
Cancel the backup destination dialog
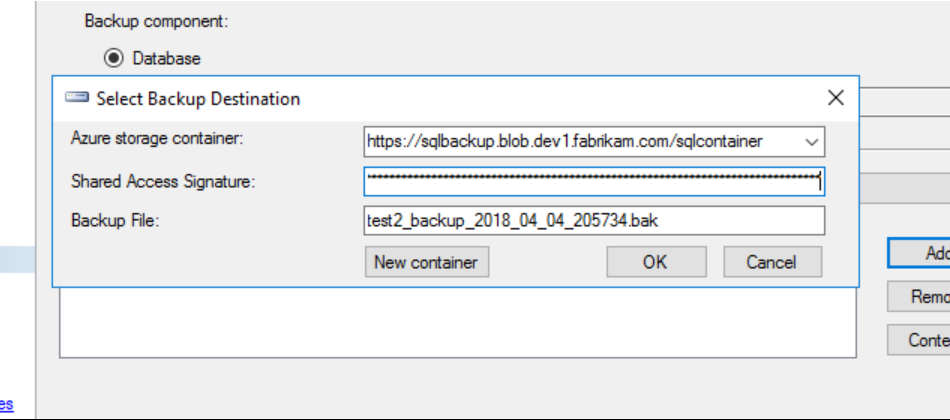point(771,262)
